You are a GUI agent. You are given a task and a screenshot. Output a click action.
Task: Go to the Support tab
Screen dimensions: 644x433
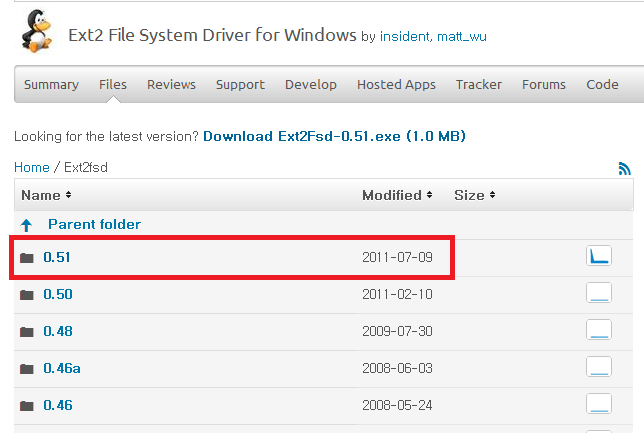(240, 85)
